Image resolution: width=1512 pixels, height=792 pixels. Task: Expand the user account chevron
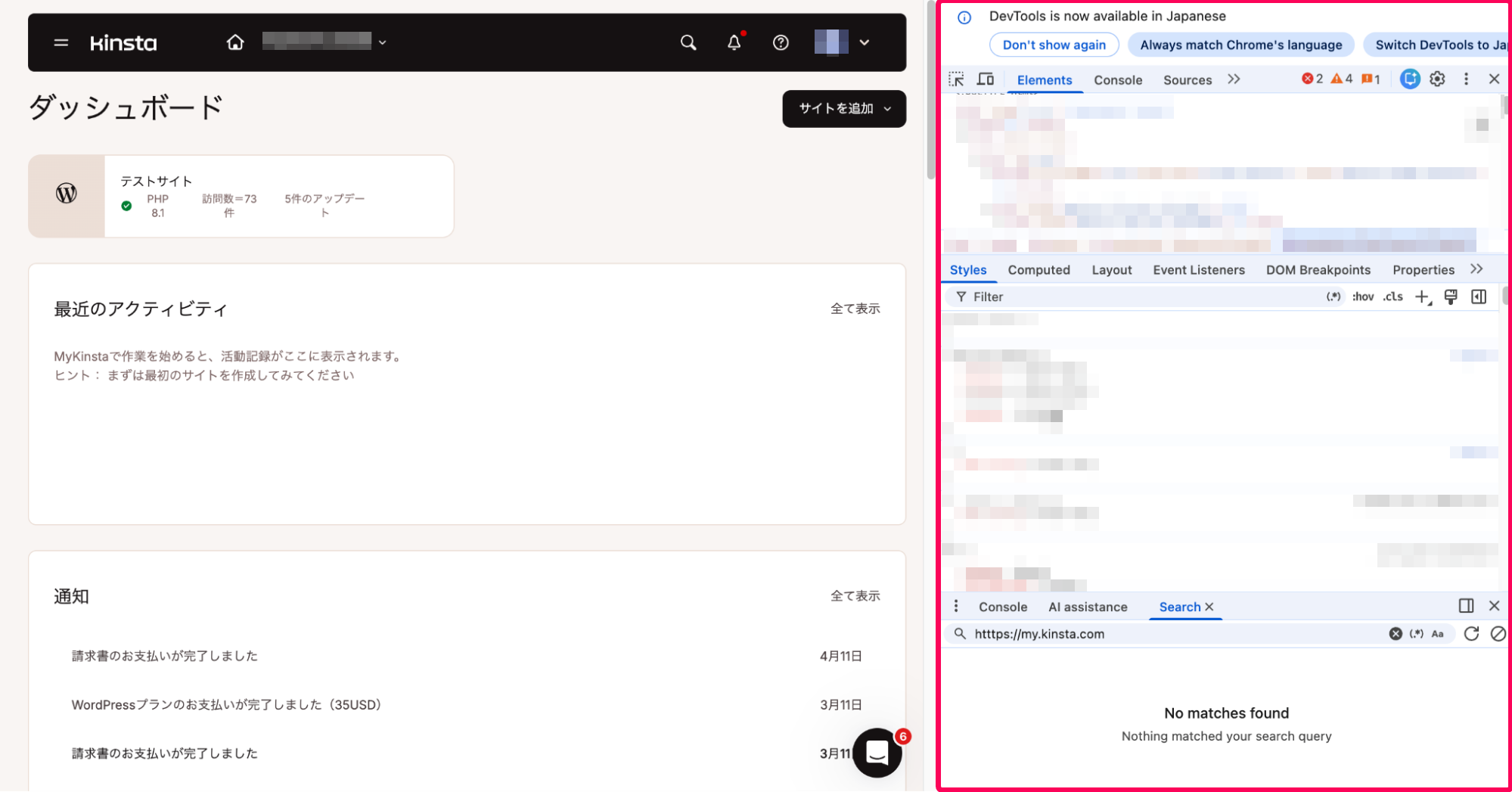pyautogui.click(x=865, y=42)
